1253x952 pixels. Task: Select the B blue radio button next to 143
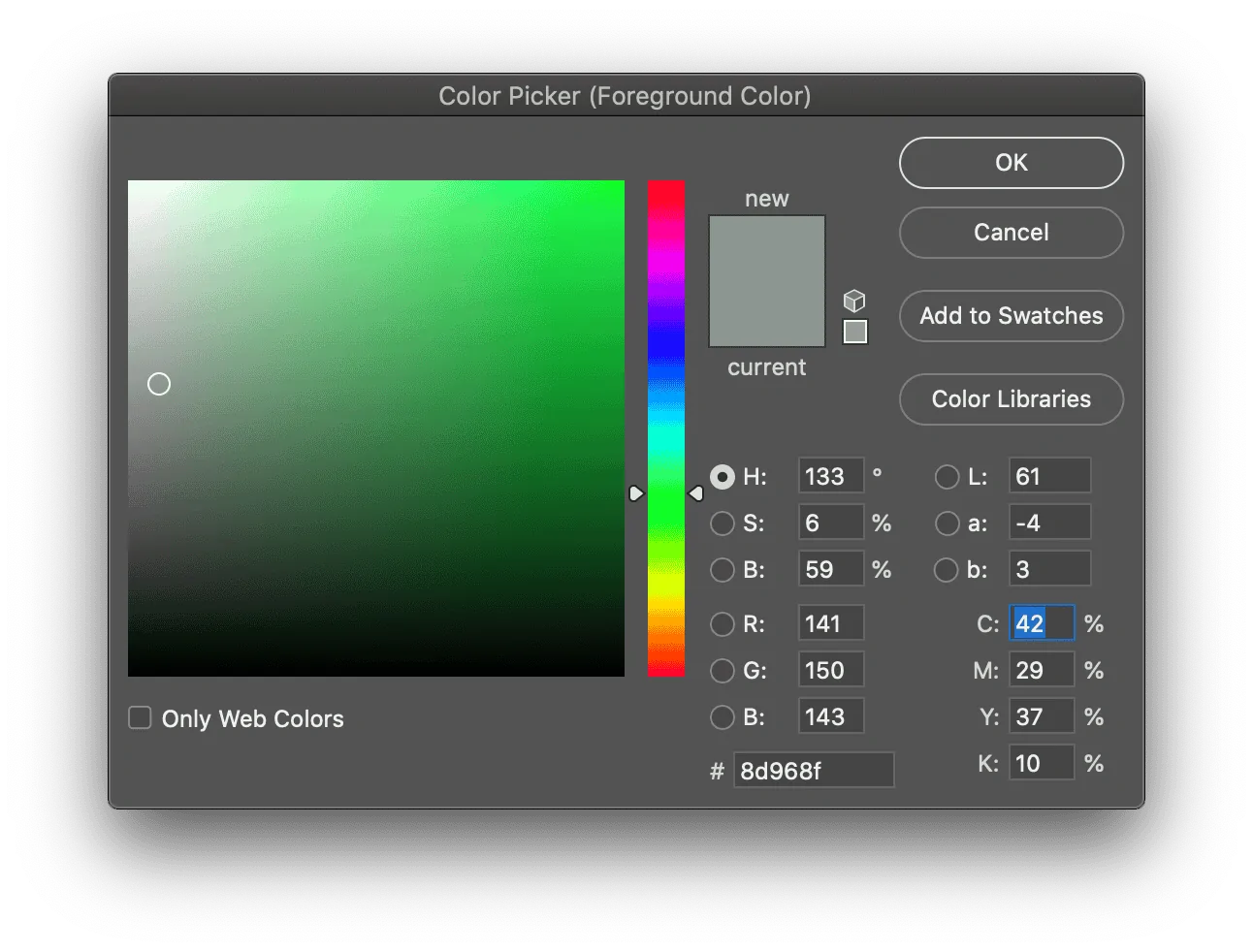click(723, 716)
